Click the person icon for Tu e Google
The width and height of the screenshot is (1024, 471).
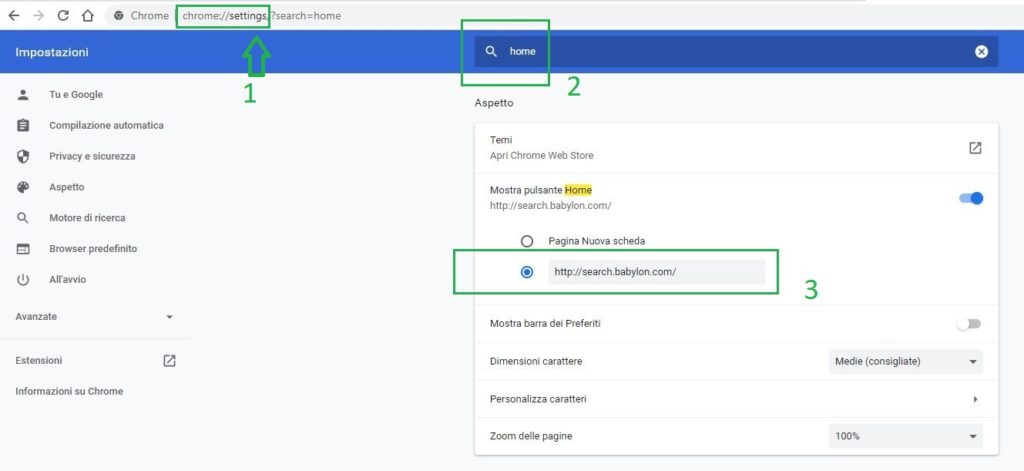click(x=23, y=95)
